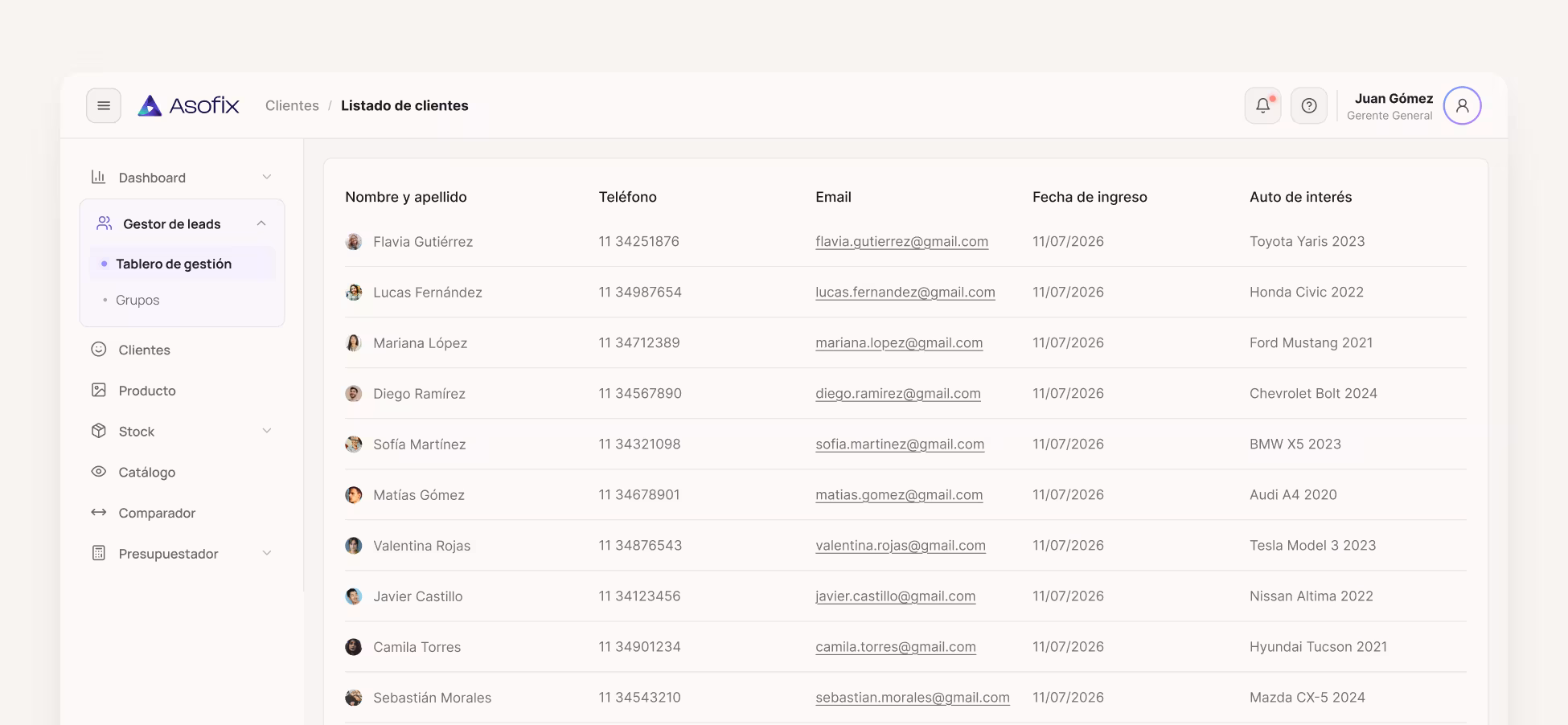Open the hamburger menu button
Viewport: 1568px width, 725px height.
tap(104, 105)
